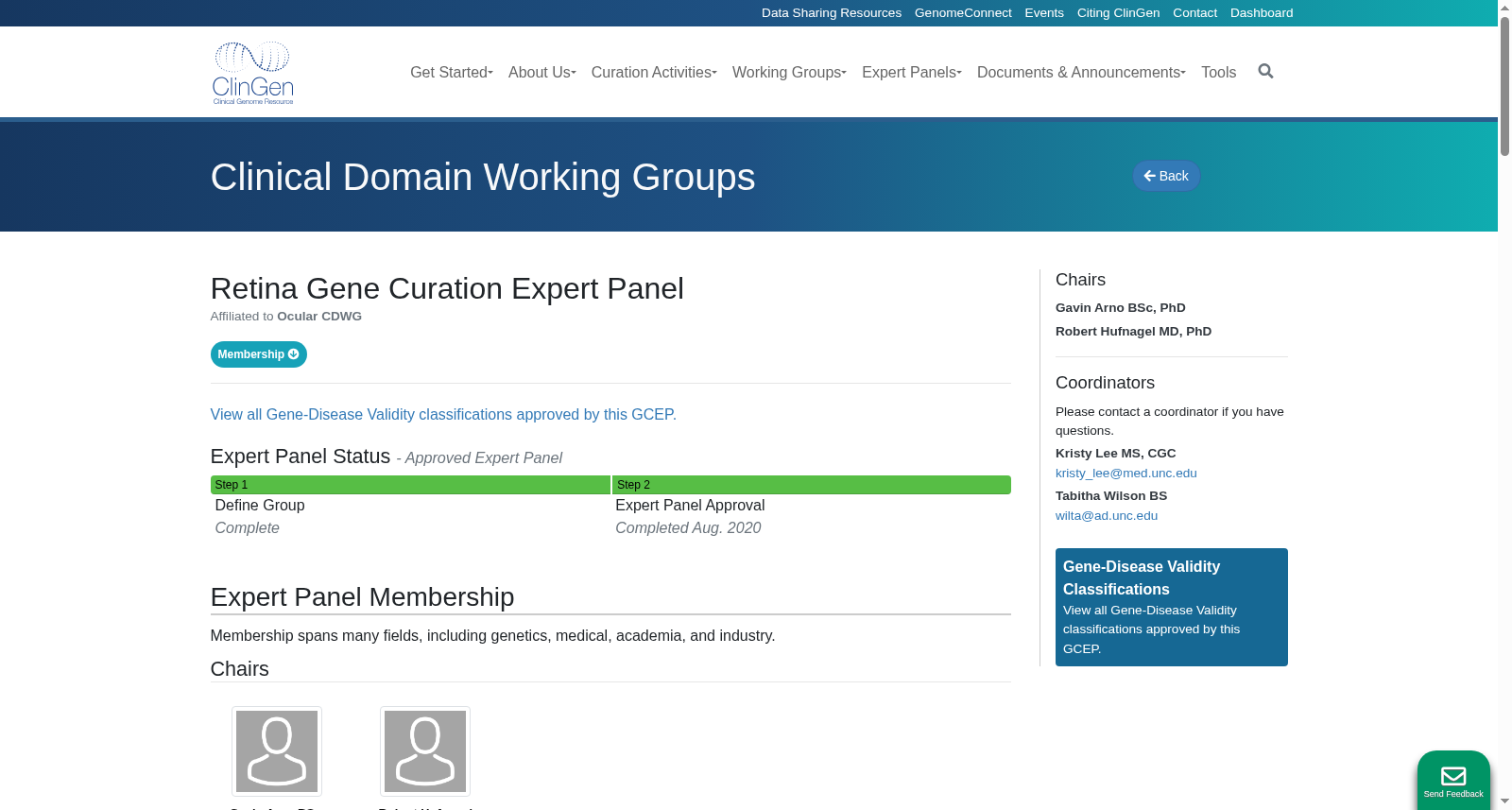Image resolution: width=1512 pixels, height=810 pixels.
Task: Open the Tools menu item
Action: coord(1219,73)
